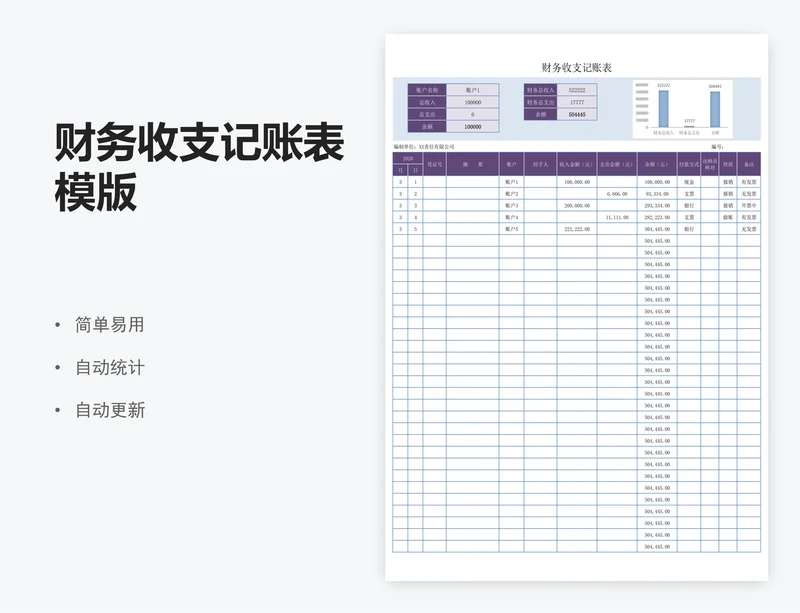Select the 账户1 value beside 账户名称
This screenshot has height=613, width=800.
pyautogui.click(x=472, y=90)
